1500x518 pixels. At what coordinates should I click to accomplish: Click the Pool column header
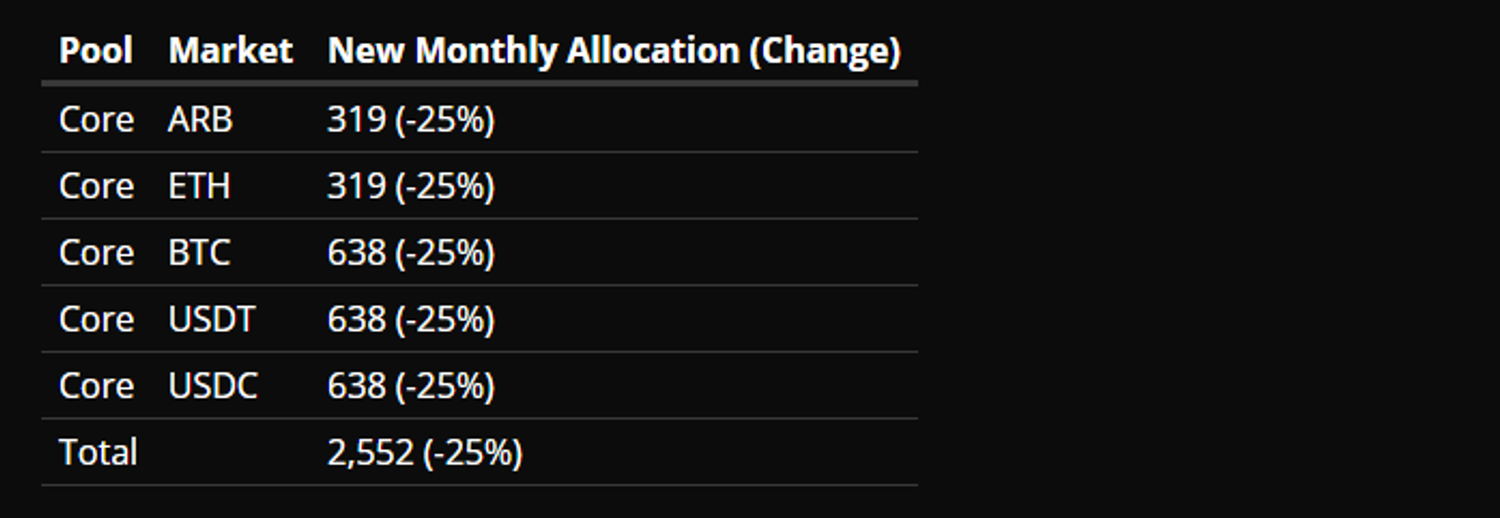tap(96, 50)
